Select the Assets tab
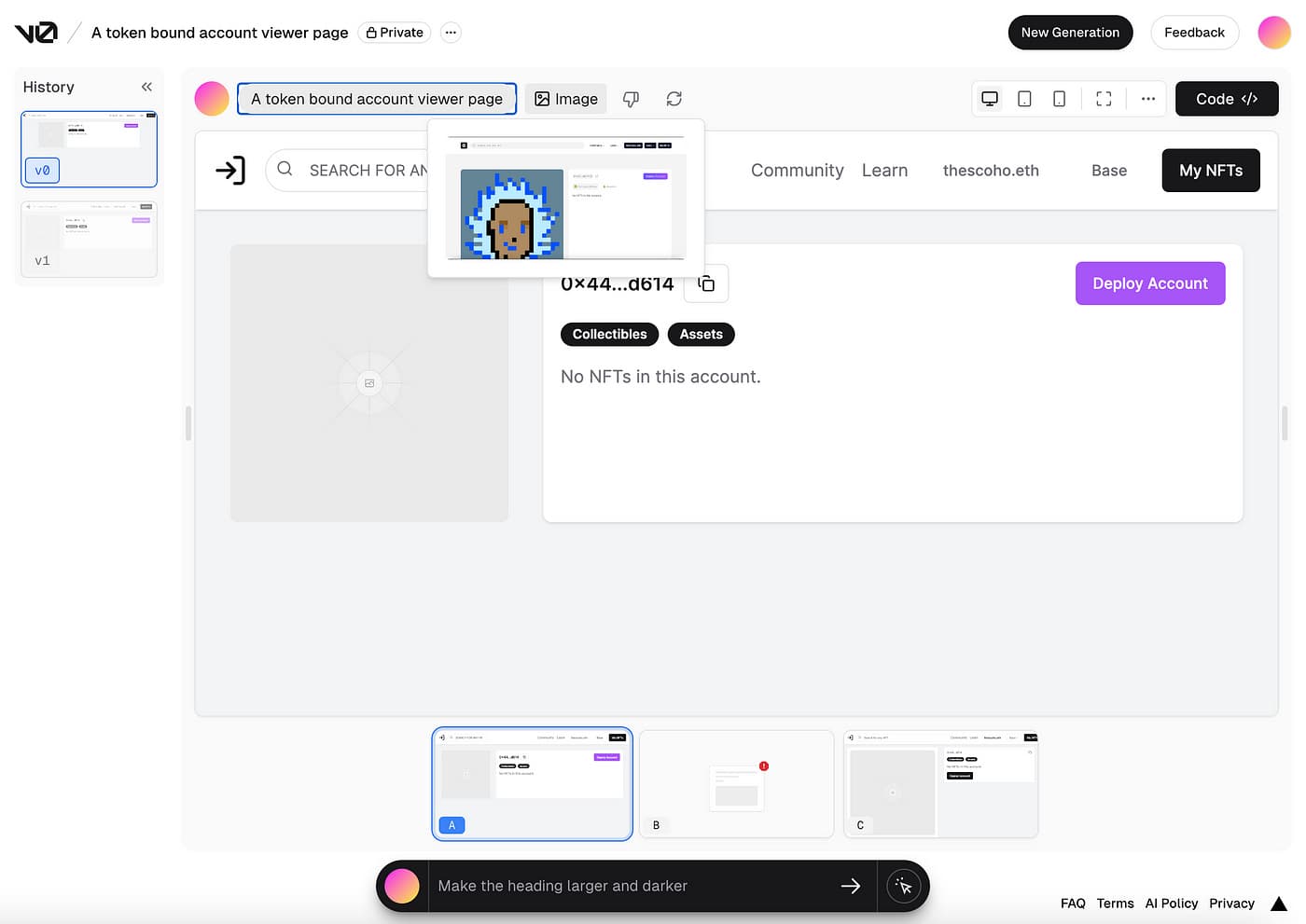Screen dimensions: 1306x924 pos(701,334)
